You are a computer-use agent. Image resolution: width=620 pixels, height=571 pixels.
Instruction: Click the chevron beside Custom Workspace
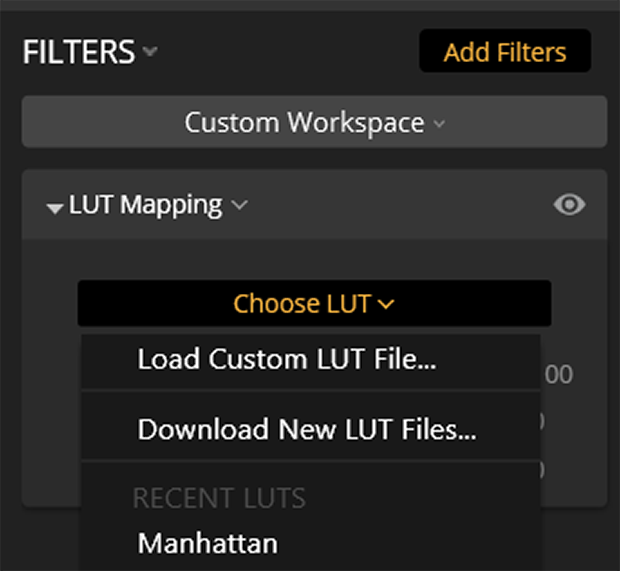(439, 124)
